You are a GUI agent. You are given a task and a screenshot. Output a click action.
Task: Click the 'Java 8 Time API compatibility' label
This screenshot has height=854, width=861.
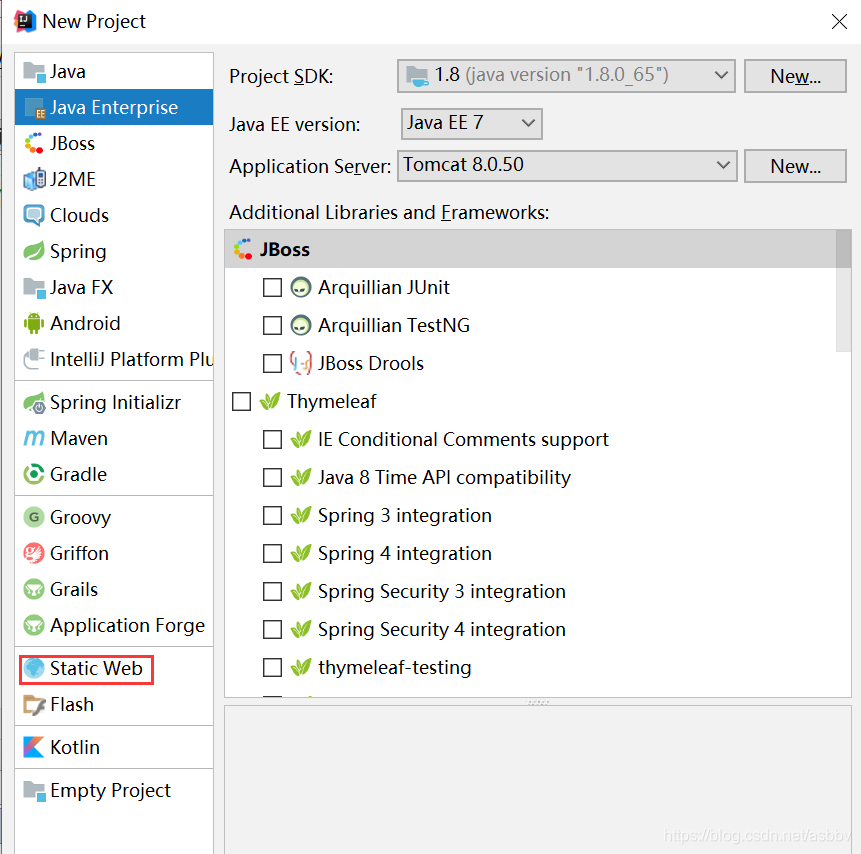coord(444,477)
